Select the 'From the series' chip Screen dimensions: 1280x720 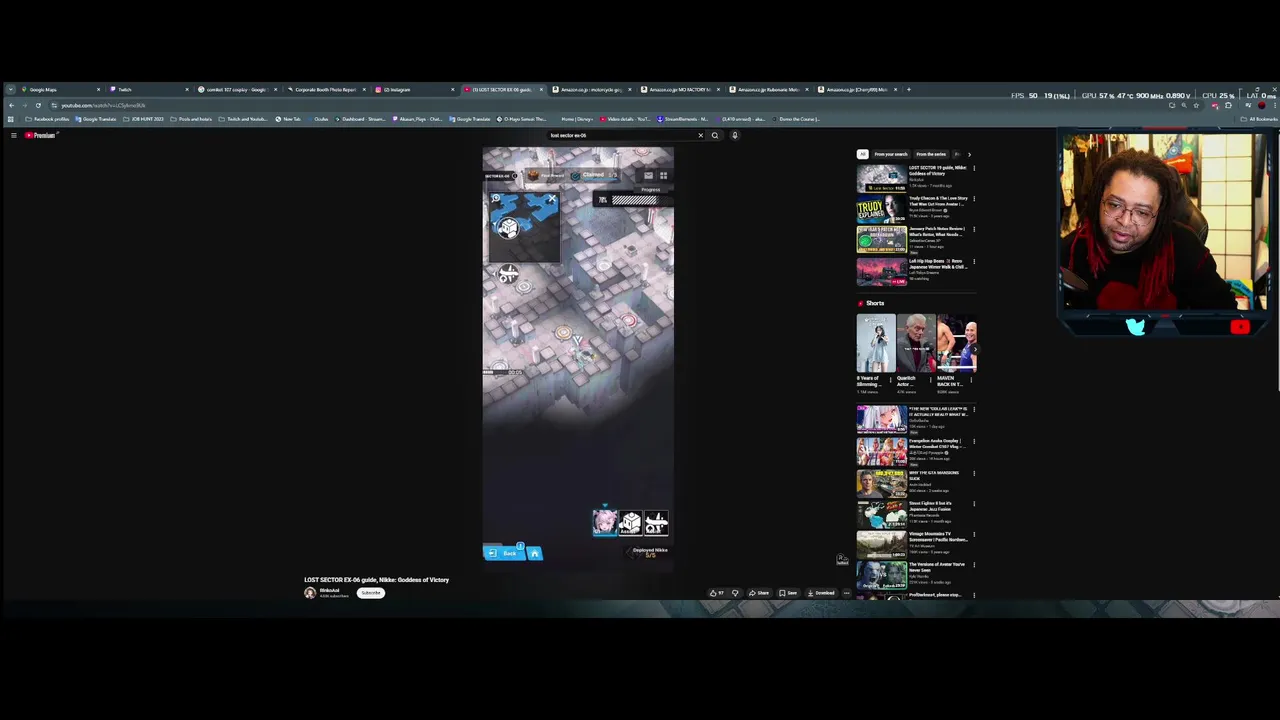[x=930, y=154]
